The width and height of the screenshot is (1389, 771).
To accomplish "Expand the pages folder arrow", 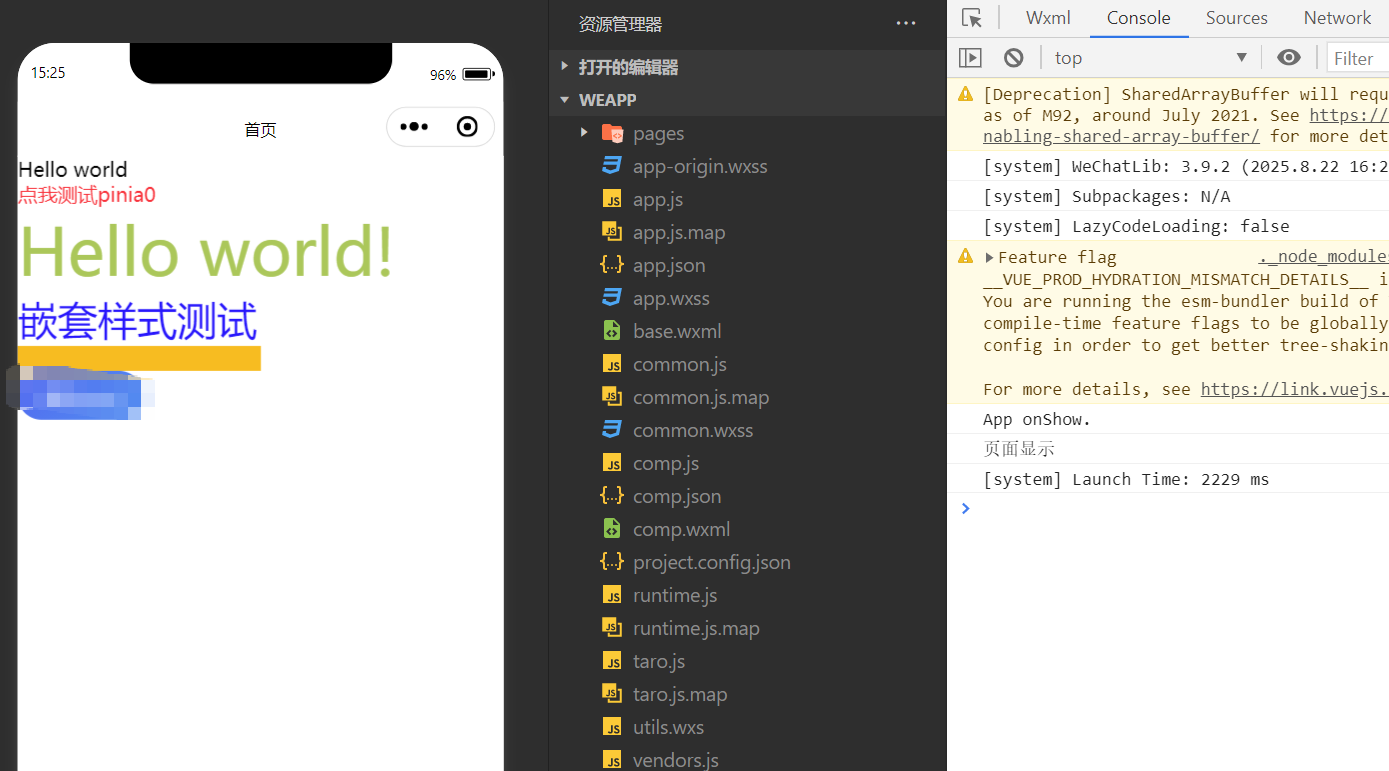I will [x=584, y=133].
